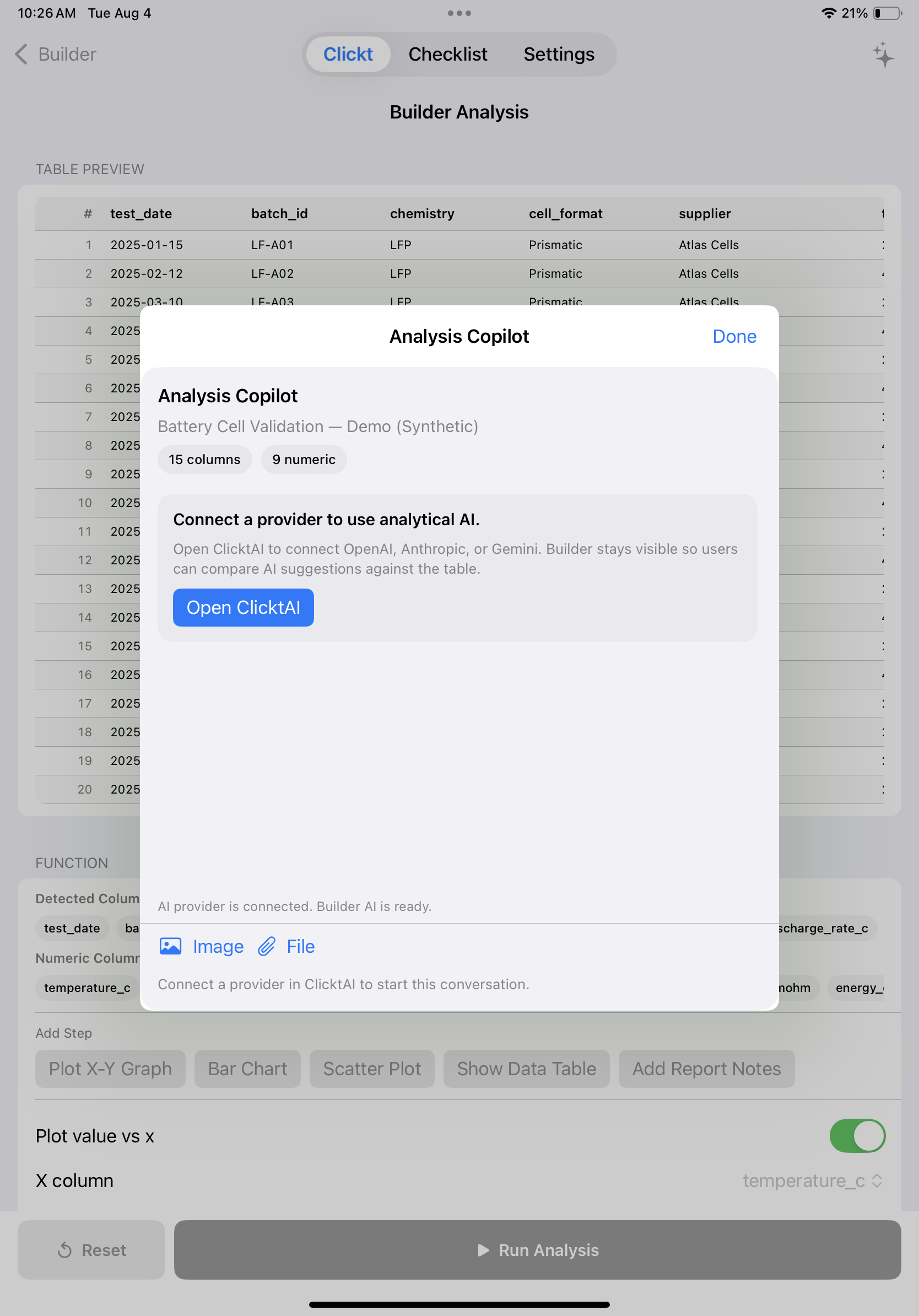Viewport: 919px width, 1316px height.
Task: Open the Settings tab
Action: tap(559, 55)
